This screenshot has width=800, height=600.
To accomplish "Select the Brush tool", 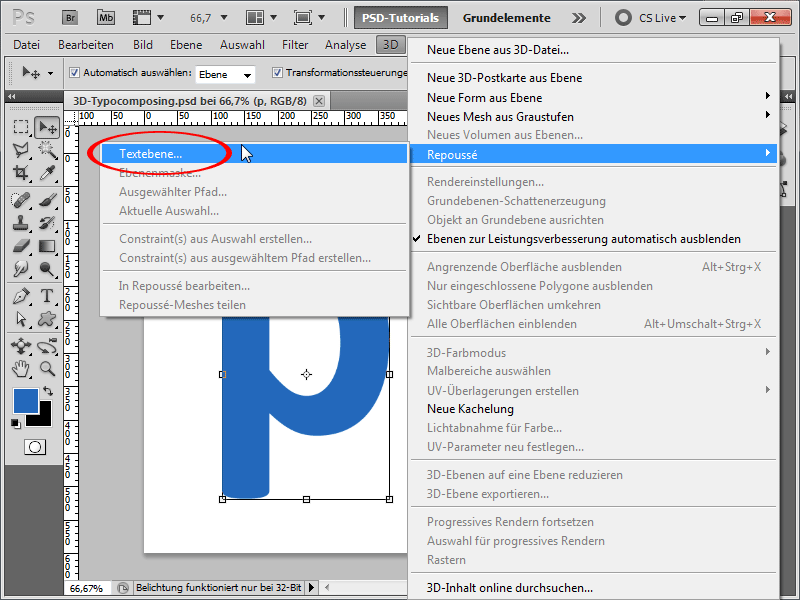I will pos(47,199).
